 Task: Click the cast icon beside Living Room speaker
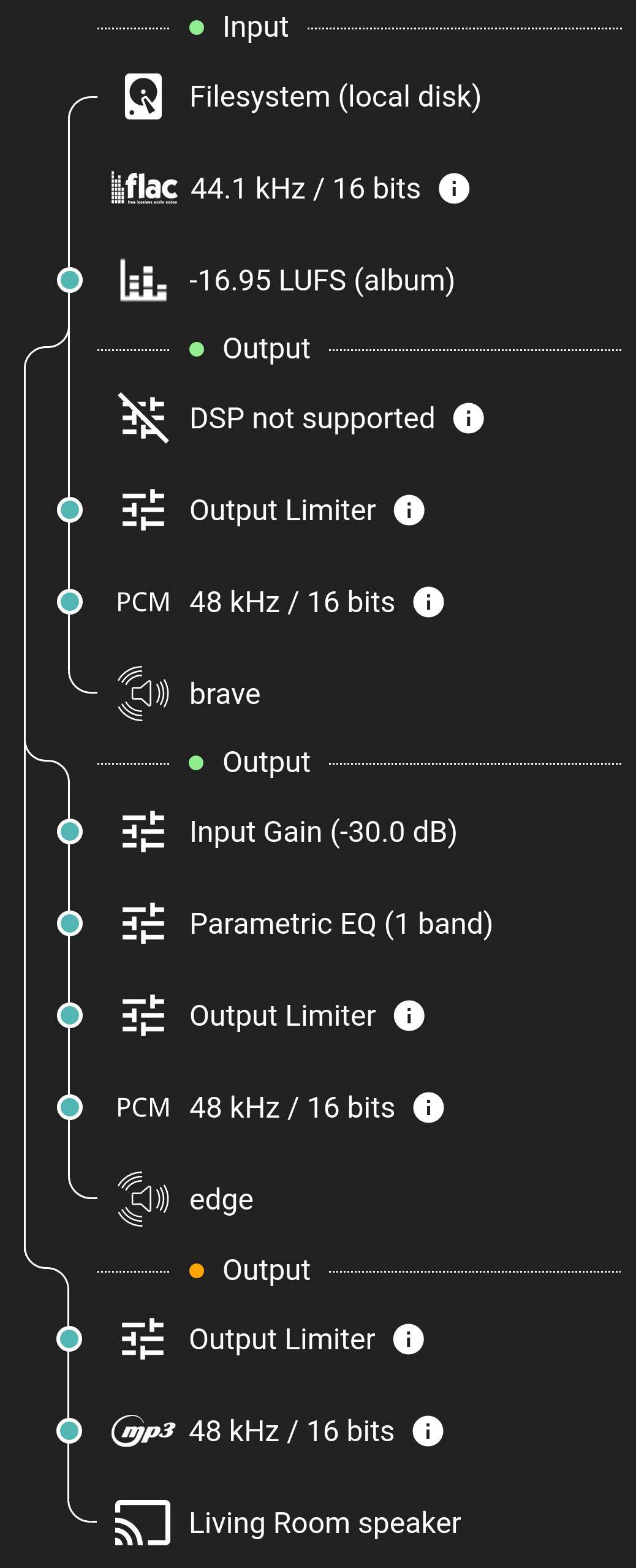pos(143,1523)
